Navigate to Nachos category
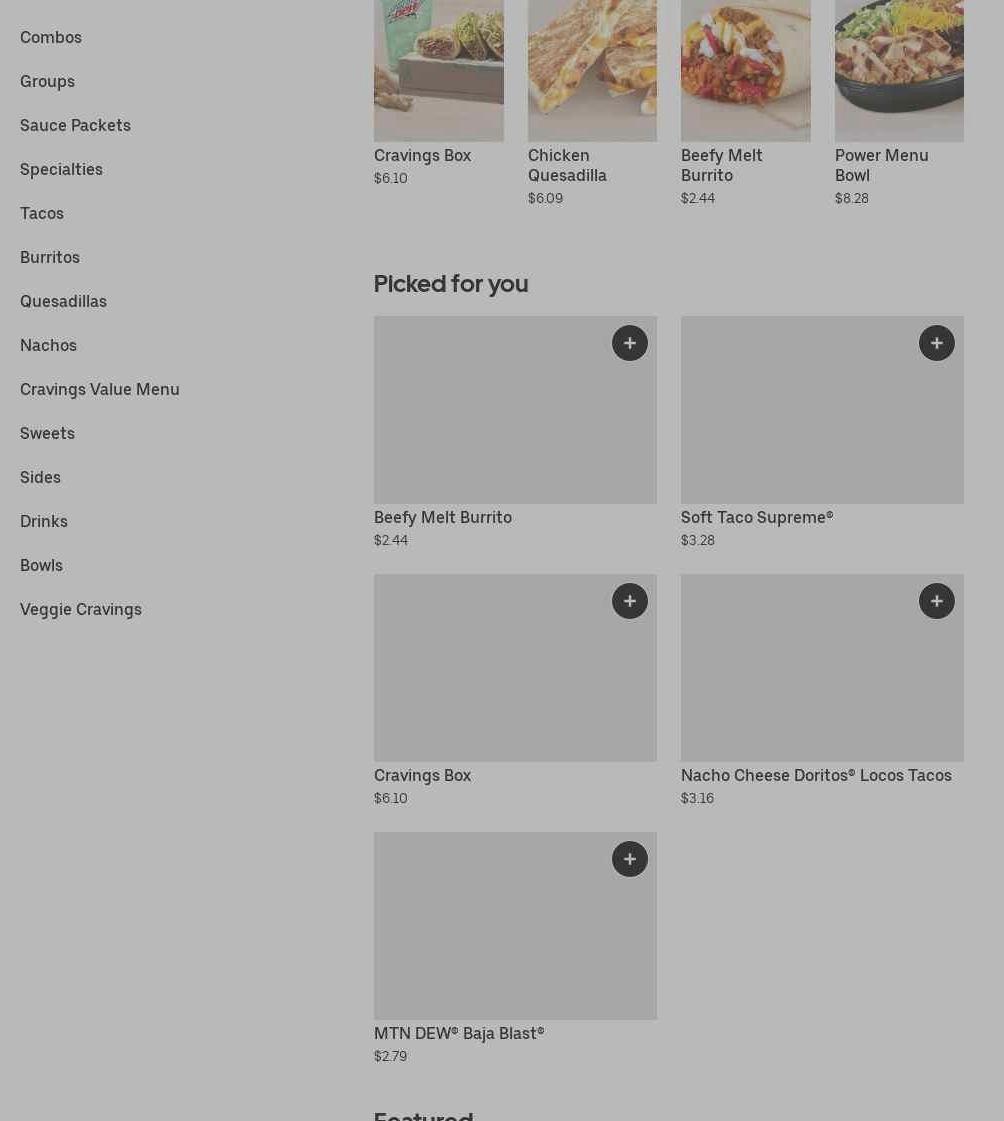The height and width of the screenshot is (1121, 1004). pyautogui.click(x=48, y=345)
